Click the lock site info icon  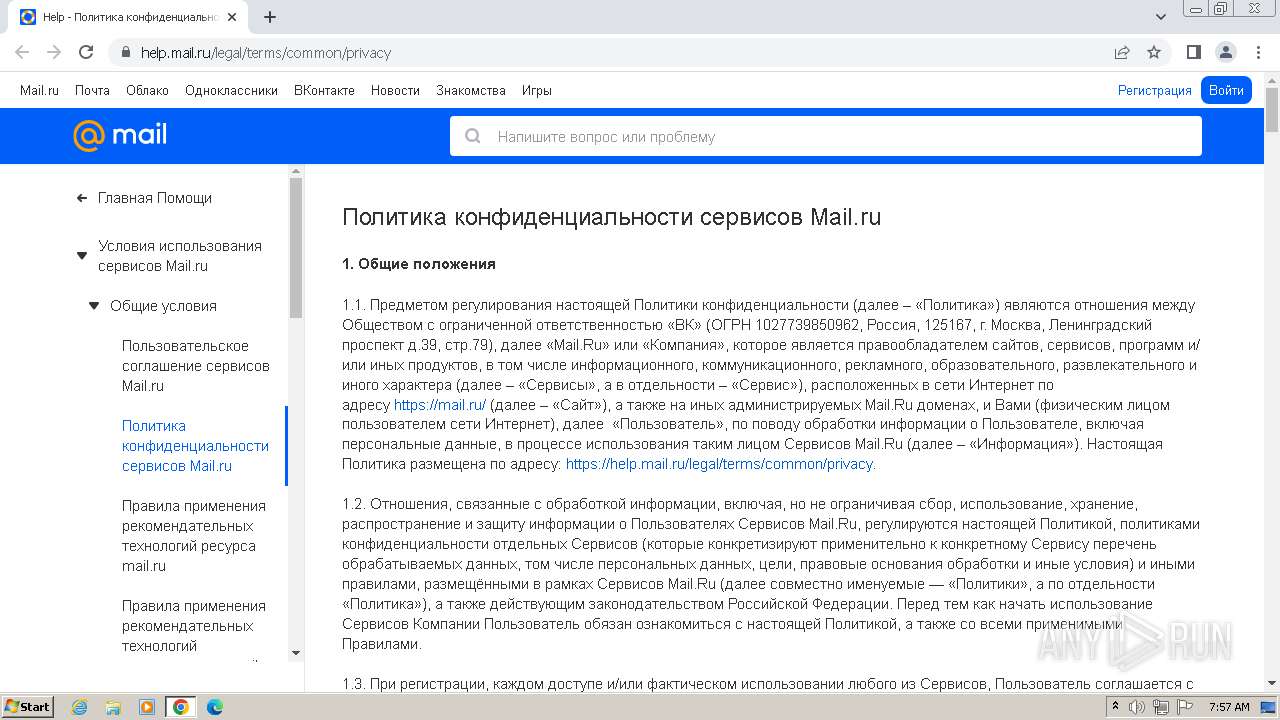tap(126, 52)
